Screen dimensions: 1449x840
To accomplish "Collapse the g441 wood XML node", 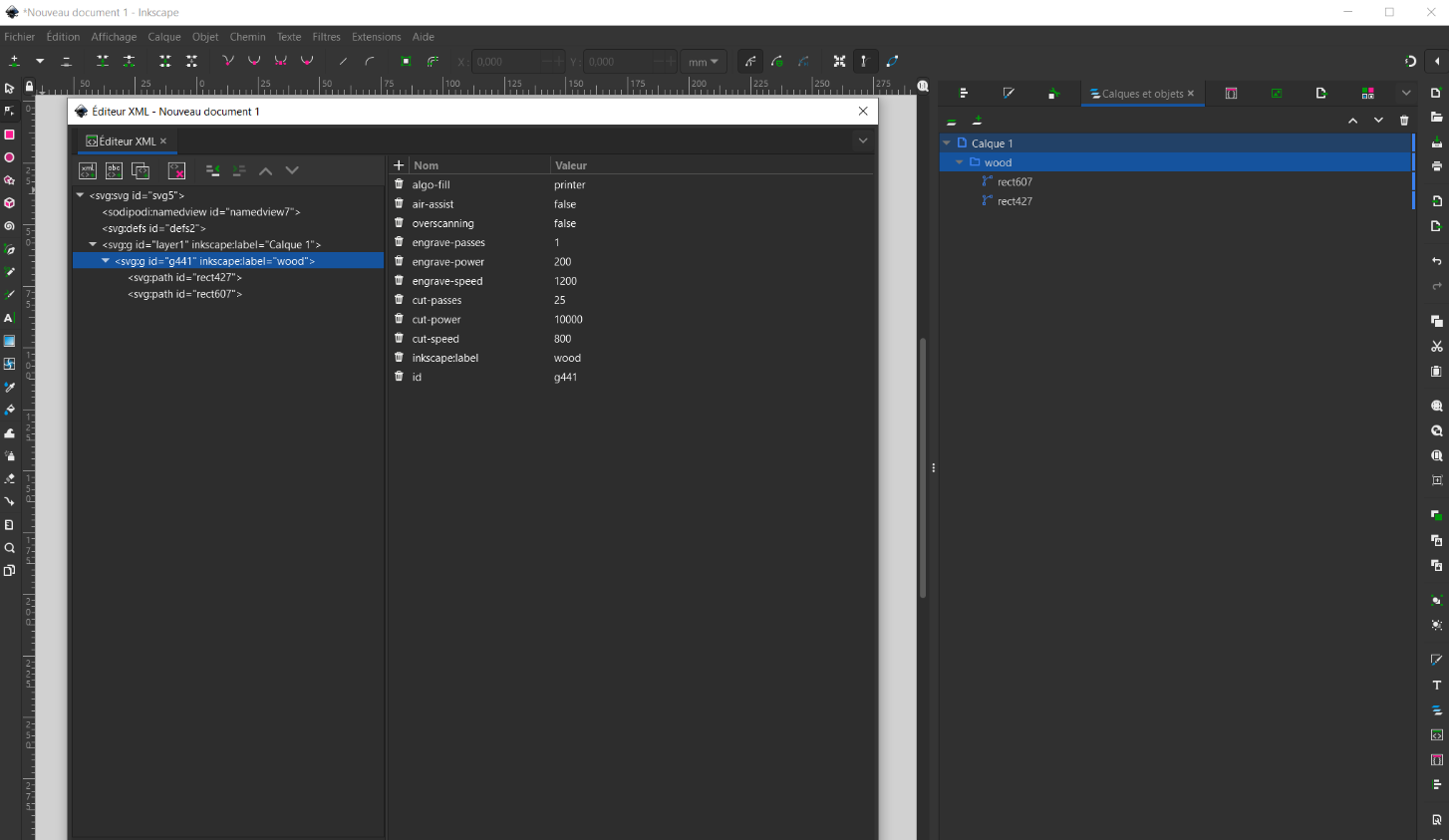I will pyautogui.click(x=106, y=261).
